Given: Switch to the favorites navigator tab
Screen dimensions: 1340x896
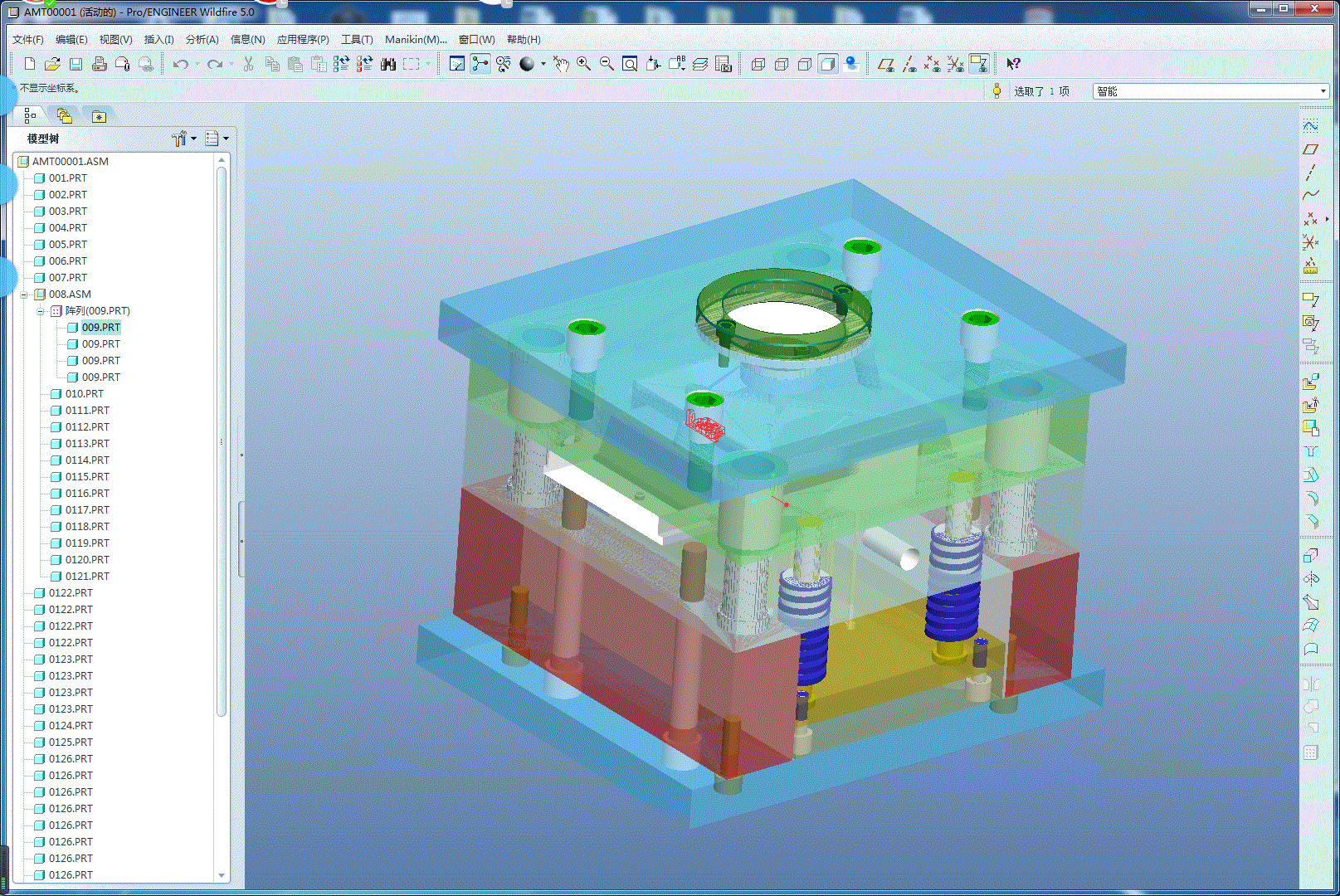Looking at the screenshot, I should [99, 116].
